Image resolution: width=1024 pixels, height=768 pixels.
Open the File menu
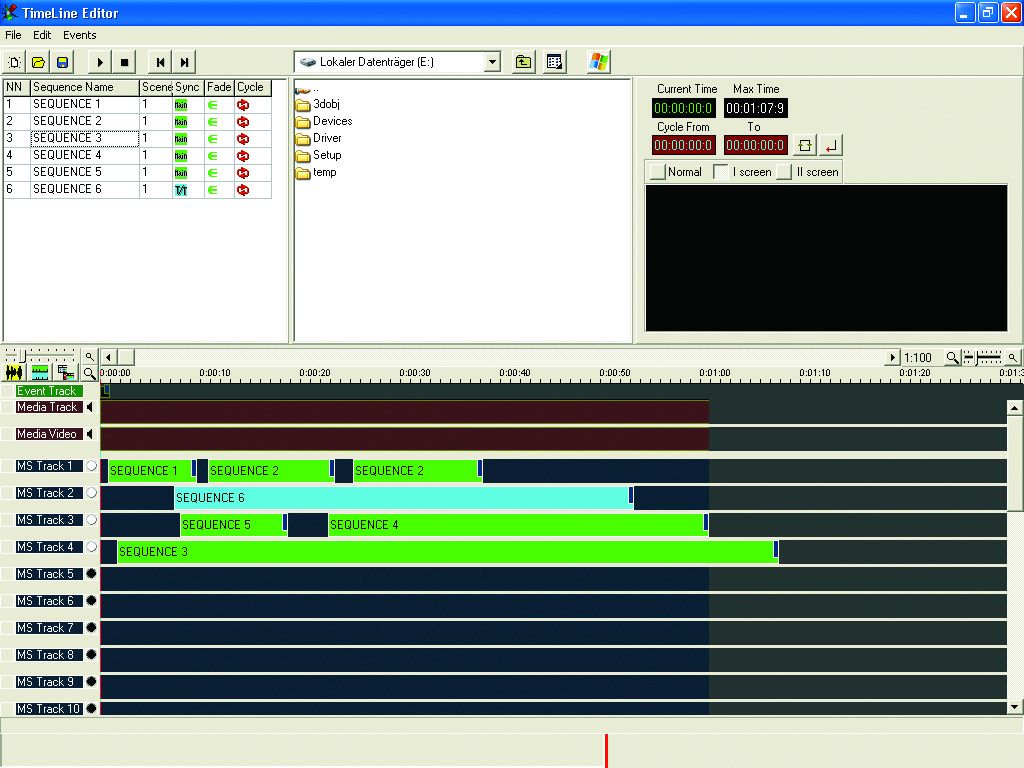(13, 35)
